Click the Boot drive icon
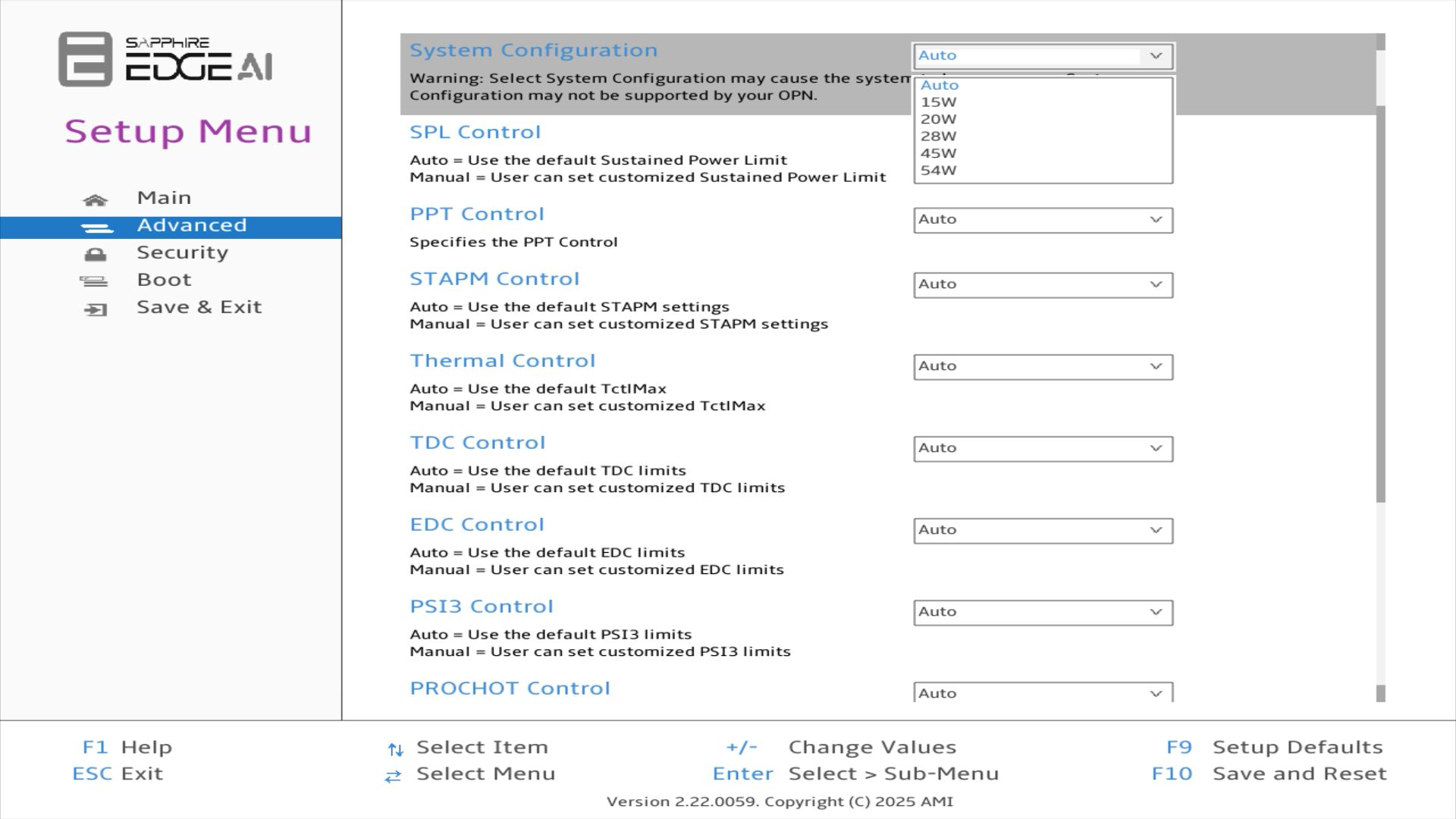The image size is (1456, 819). point(94,282)
